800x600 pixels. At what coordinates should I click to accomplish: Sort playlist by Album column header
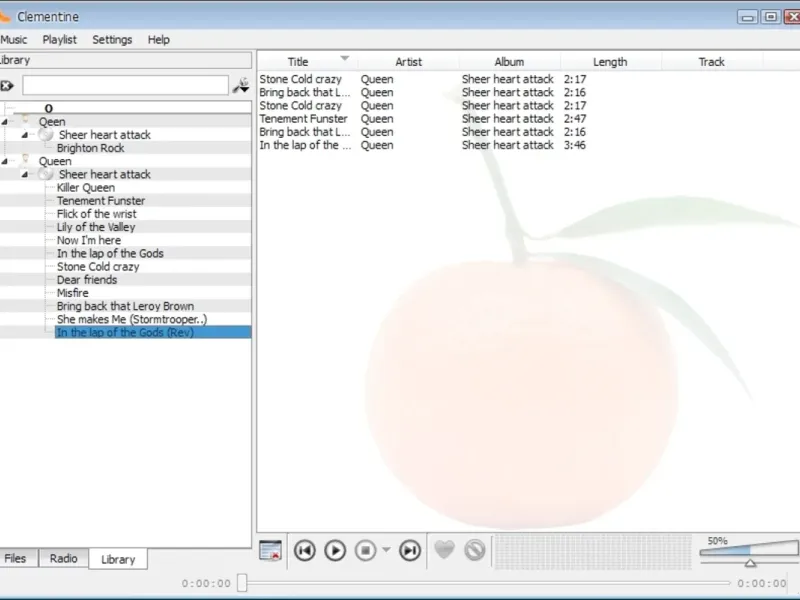[x=509, y=62]
